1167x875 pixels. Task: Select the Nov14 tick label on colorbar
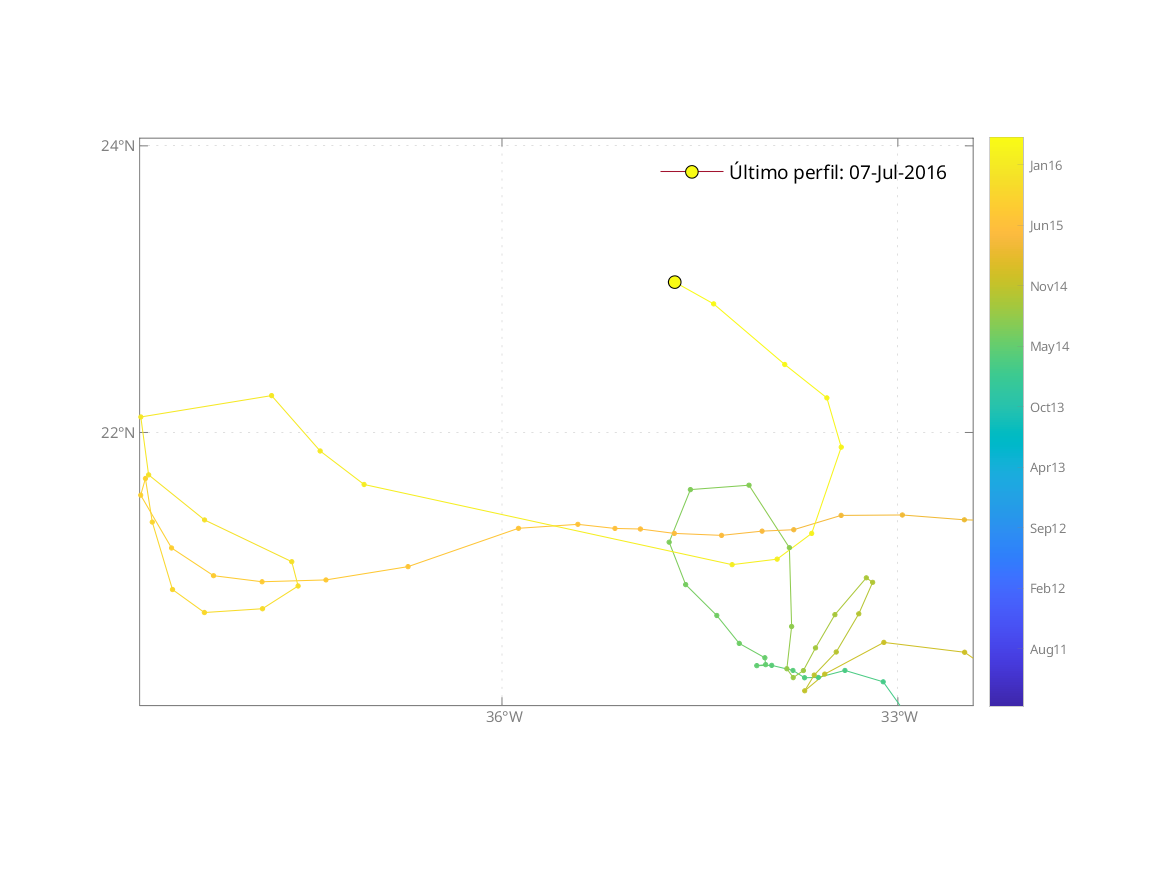[x=1048, y=287]
